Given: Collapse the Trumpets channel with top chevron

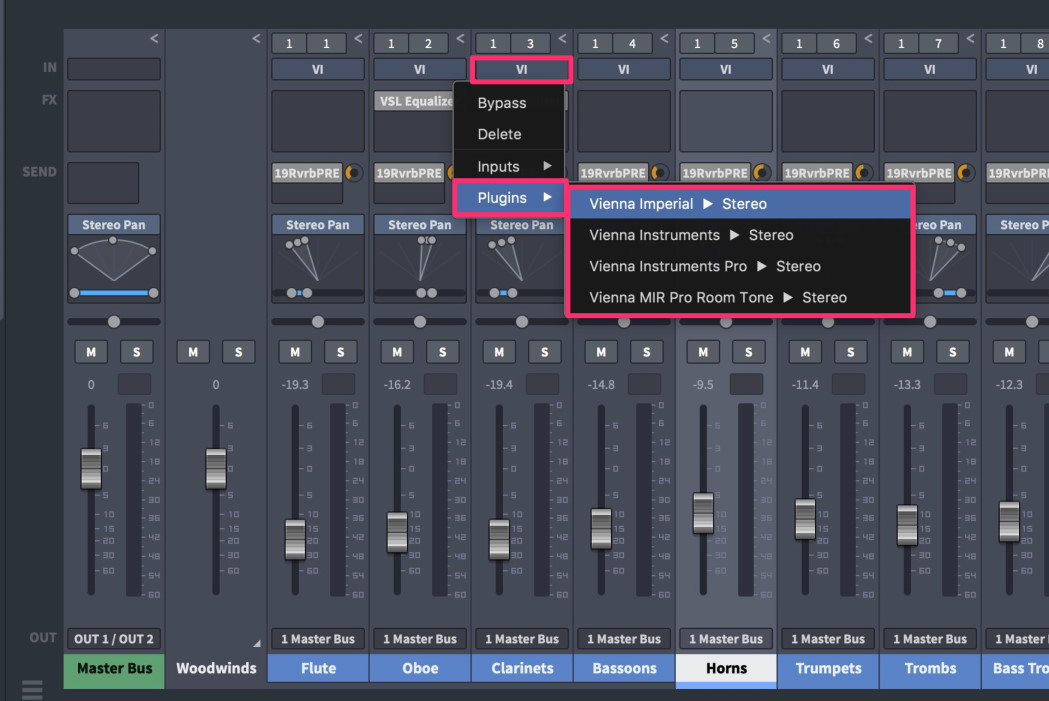Looking at the screenshot, I should coord(868,39).
